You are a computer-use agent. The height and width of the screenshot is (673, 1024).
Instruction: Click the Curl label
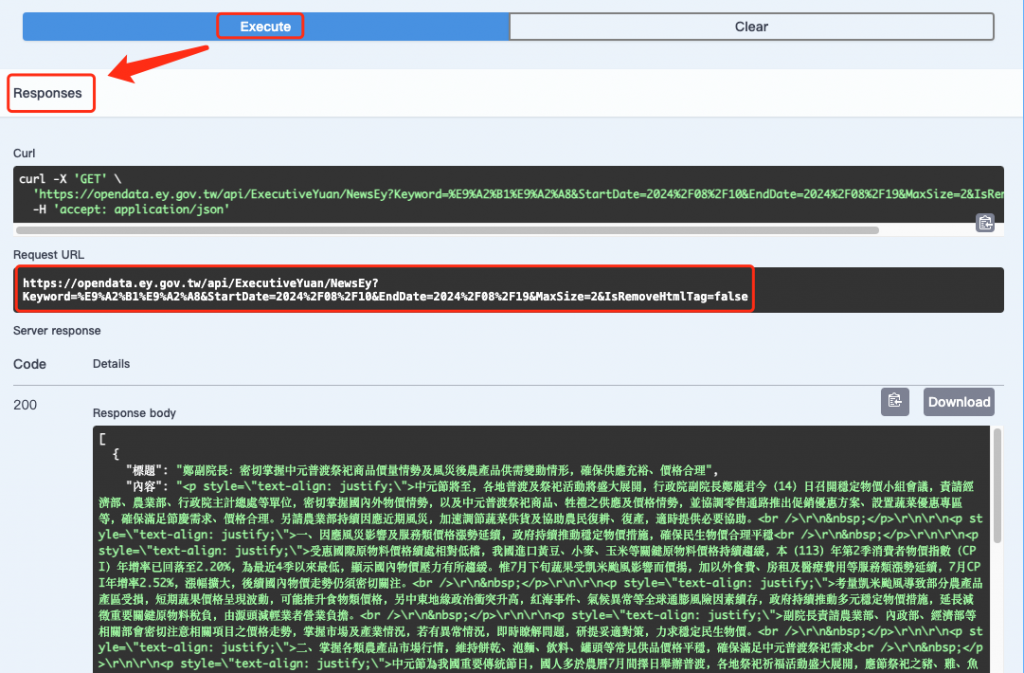click(x=24, y=153)
